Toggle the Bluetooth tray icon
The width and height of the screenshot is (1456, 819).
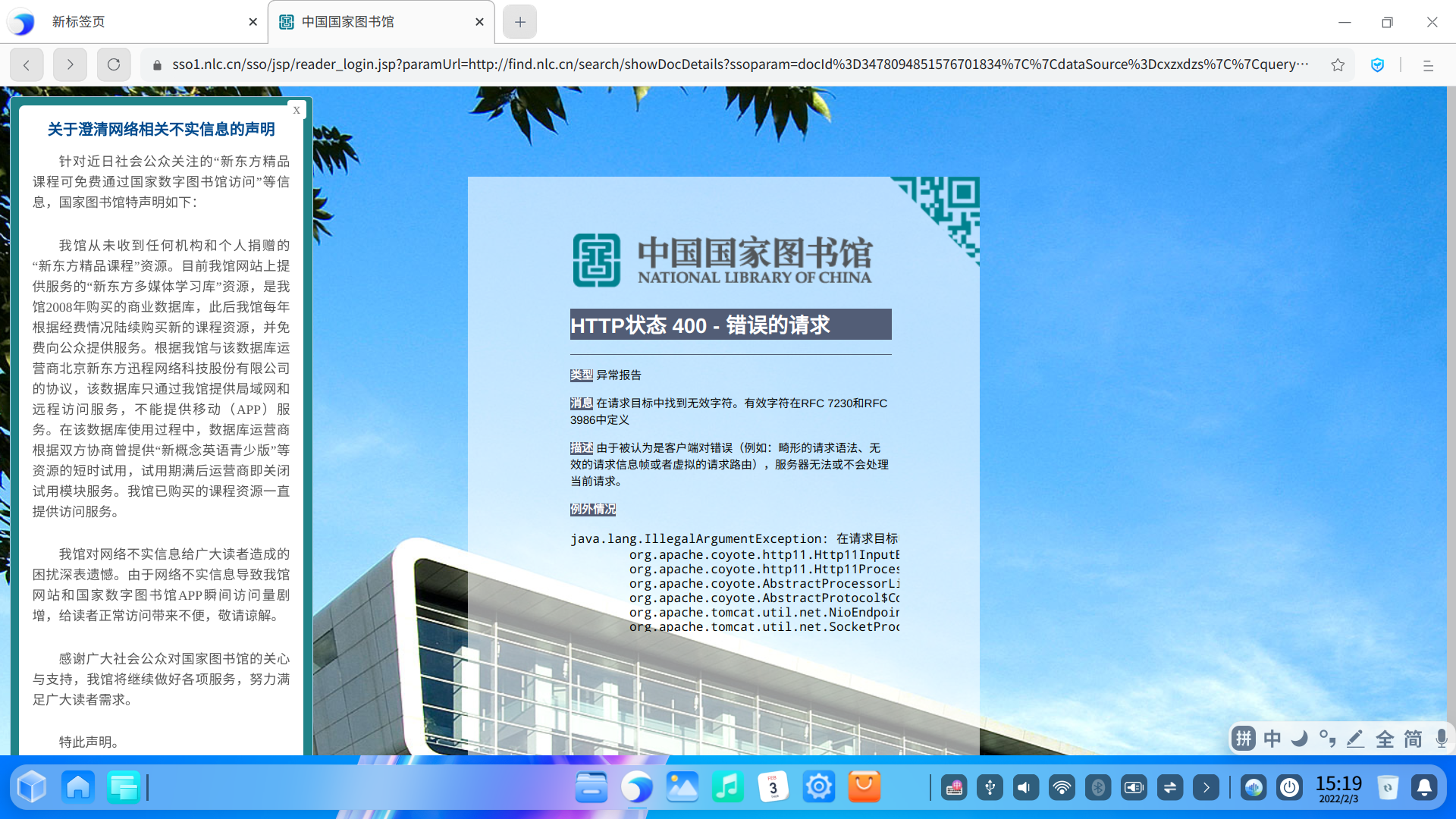pos(1097,788)
